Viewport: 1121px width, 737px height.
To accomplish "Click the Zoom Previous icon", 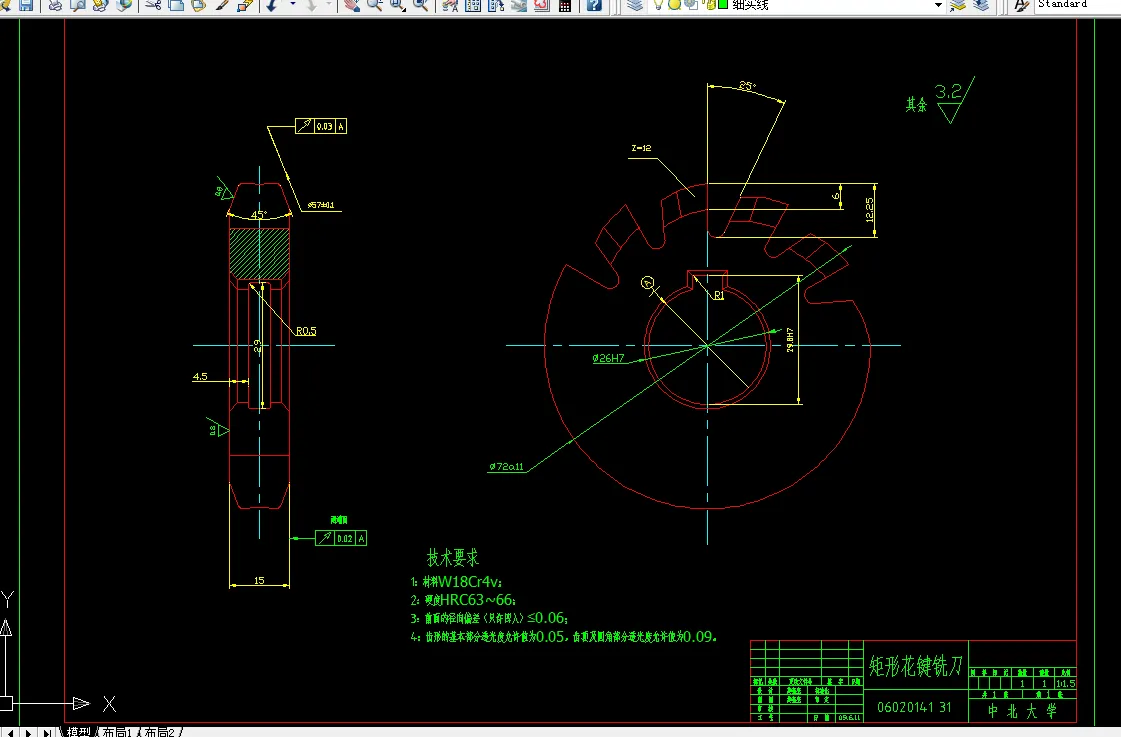I will coord(421,5).
